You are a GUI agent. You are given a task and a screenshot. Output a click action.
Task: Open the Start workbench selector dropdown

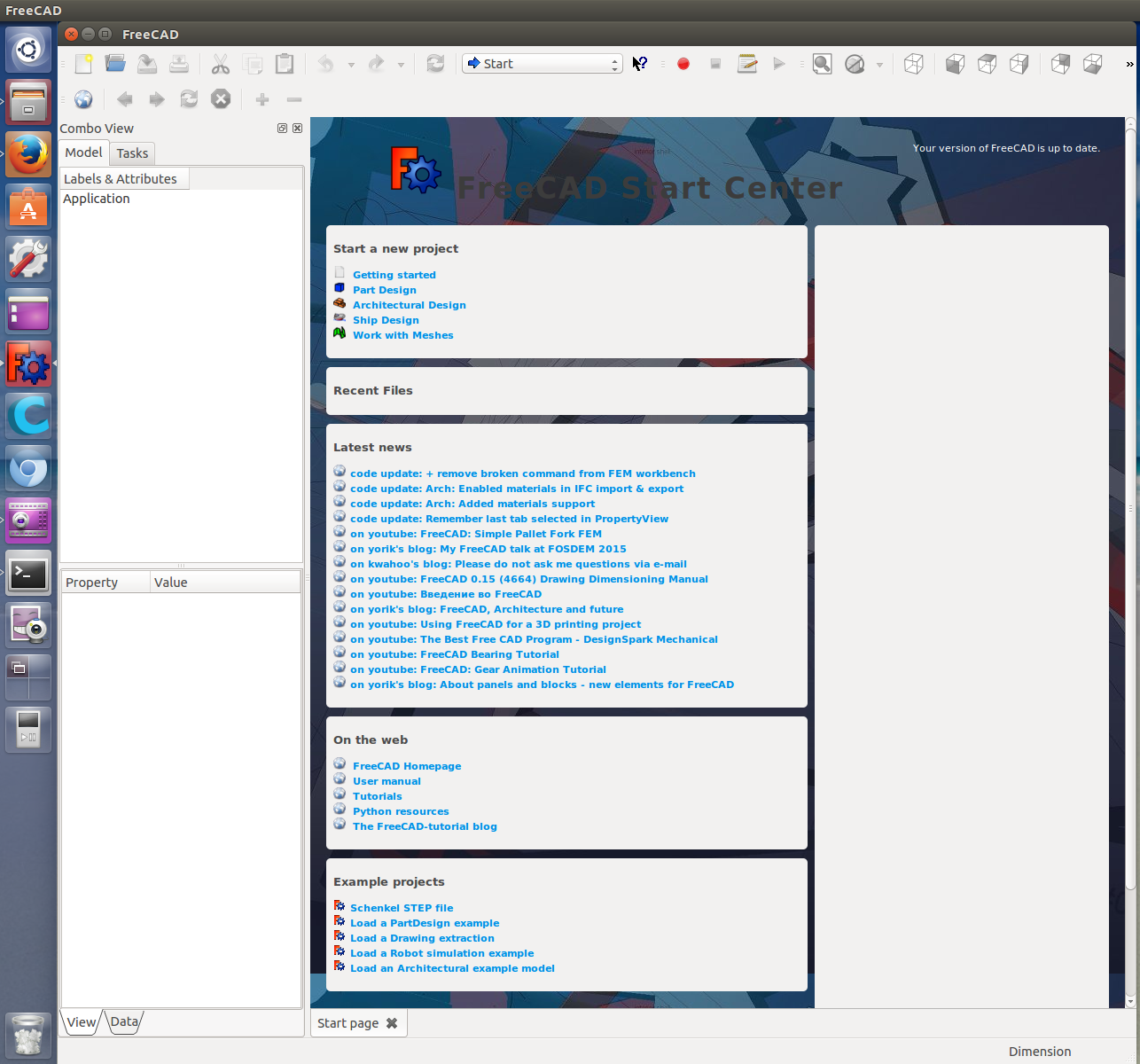543,64
